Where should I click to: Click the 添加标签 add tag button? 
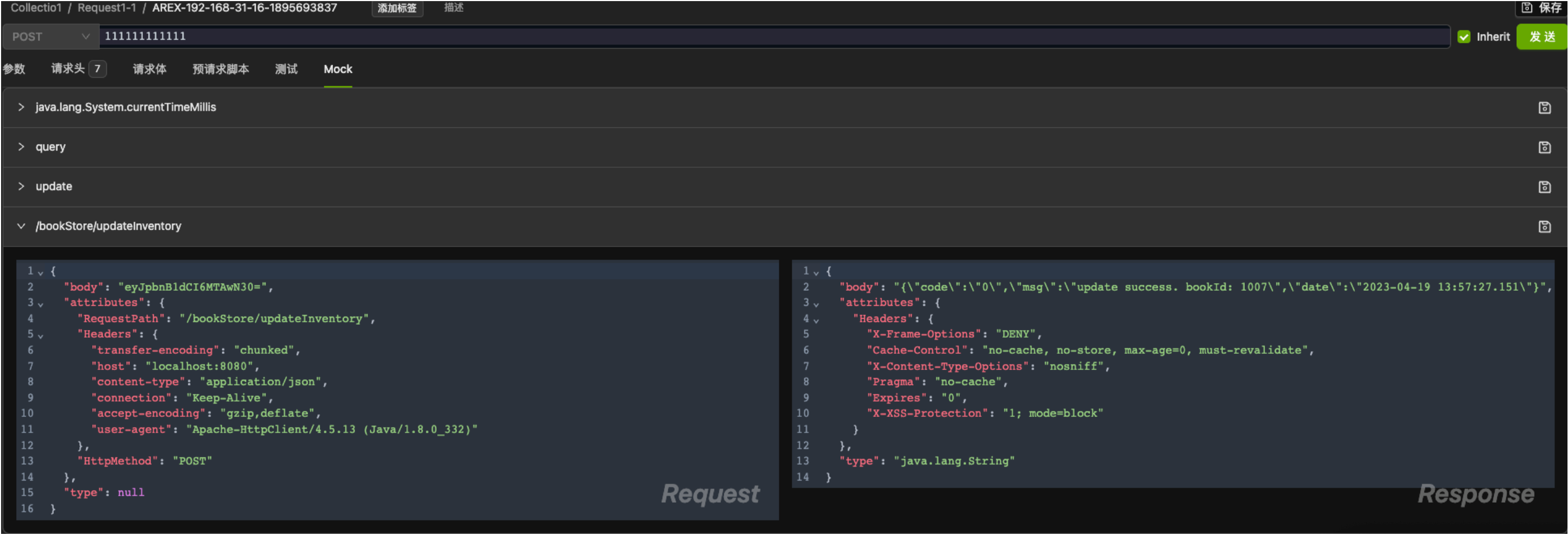tap(397, 8)
